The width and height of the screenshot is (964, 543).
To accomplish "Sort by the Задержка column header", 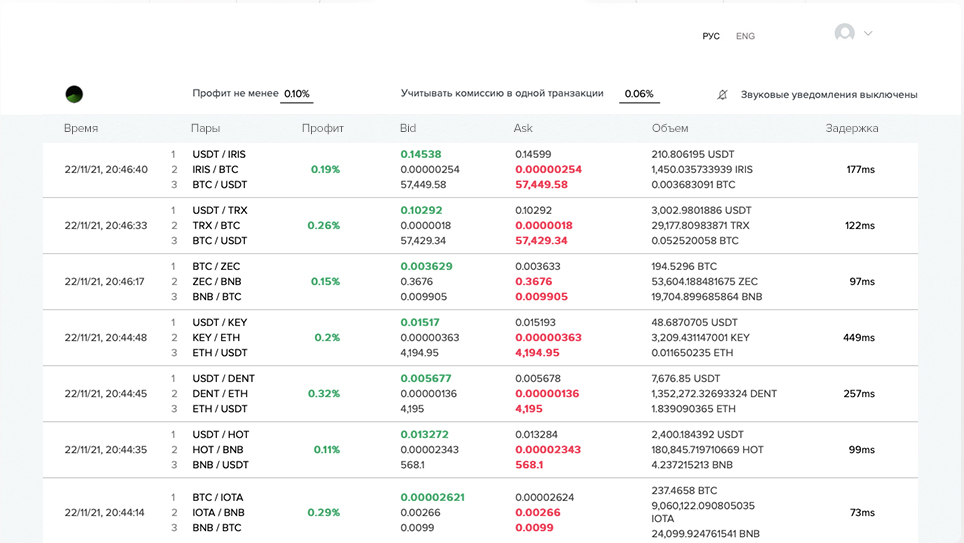I will 852,128.
